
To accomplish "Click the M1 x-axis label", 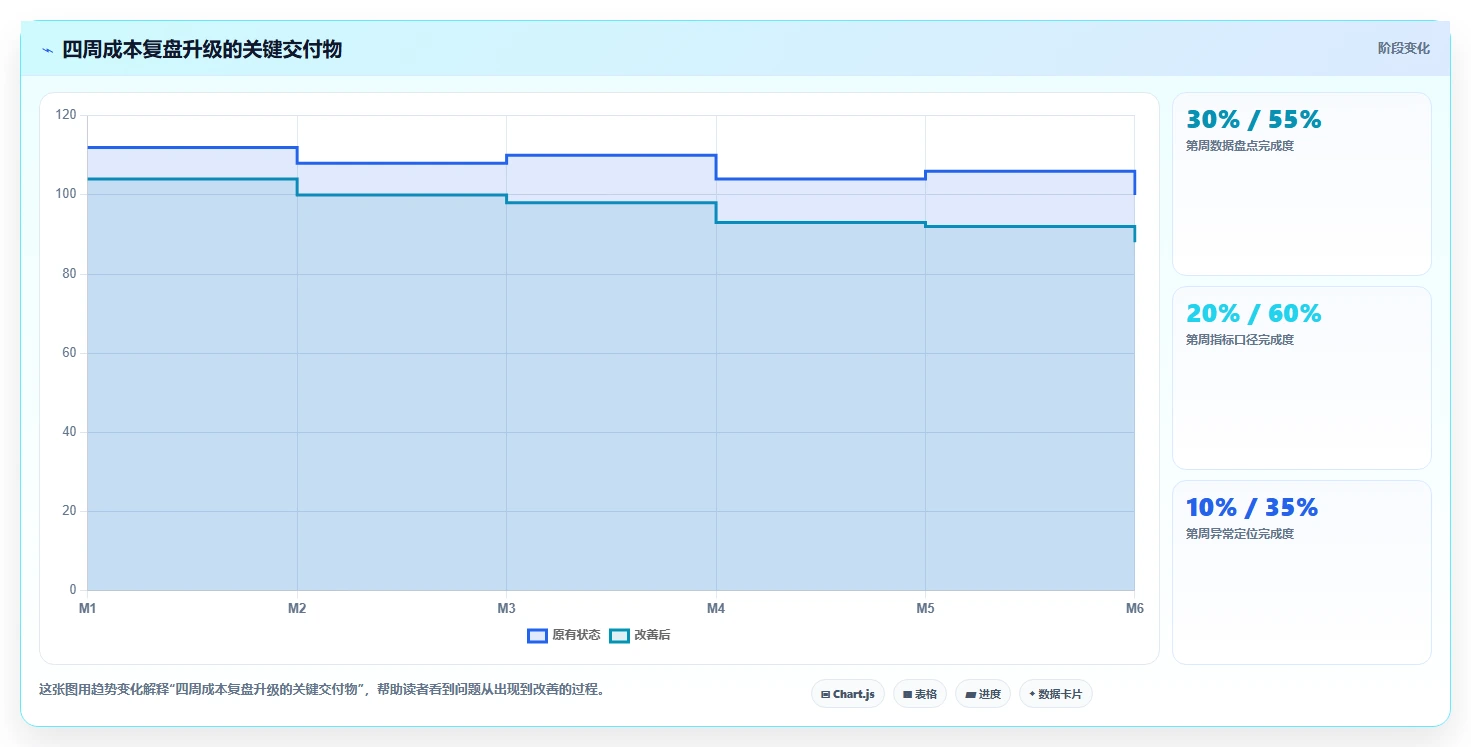I will click(87, 608).
